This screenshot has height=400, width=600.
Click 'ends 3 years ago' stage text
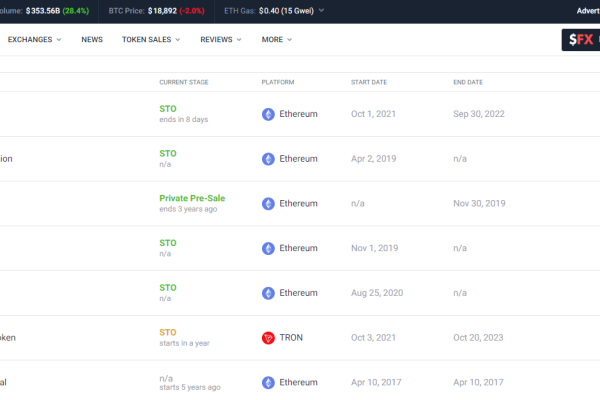(x=188, y=209)
